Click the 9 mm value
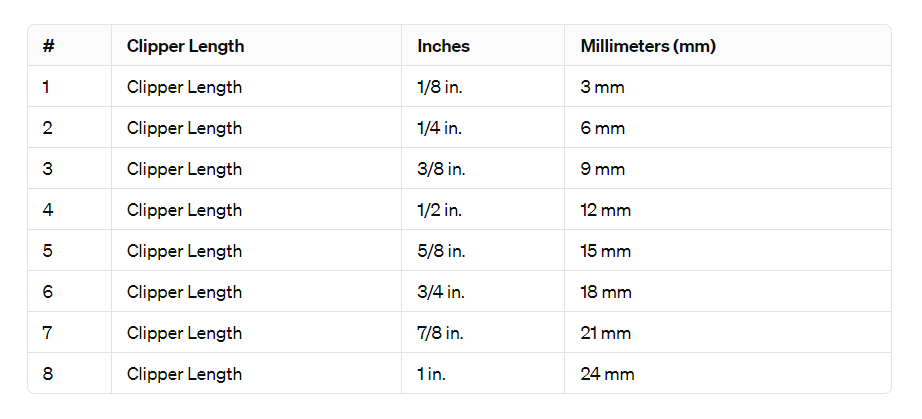Image resolution: width=922 pixels, height=419 pixels. coord(602,169)
